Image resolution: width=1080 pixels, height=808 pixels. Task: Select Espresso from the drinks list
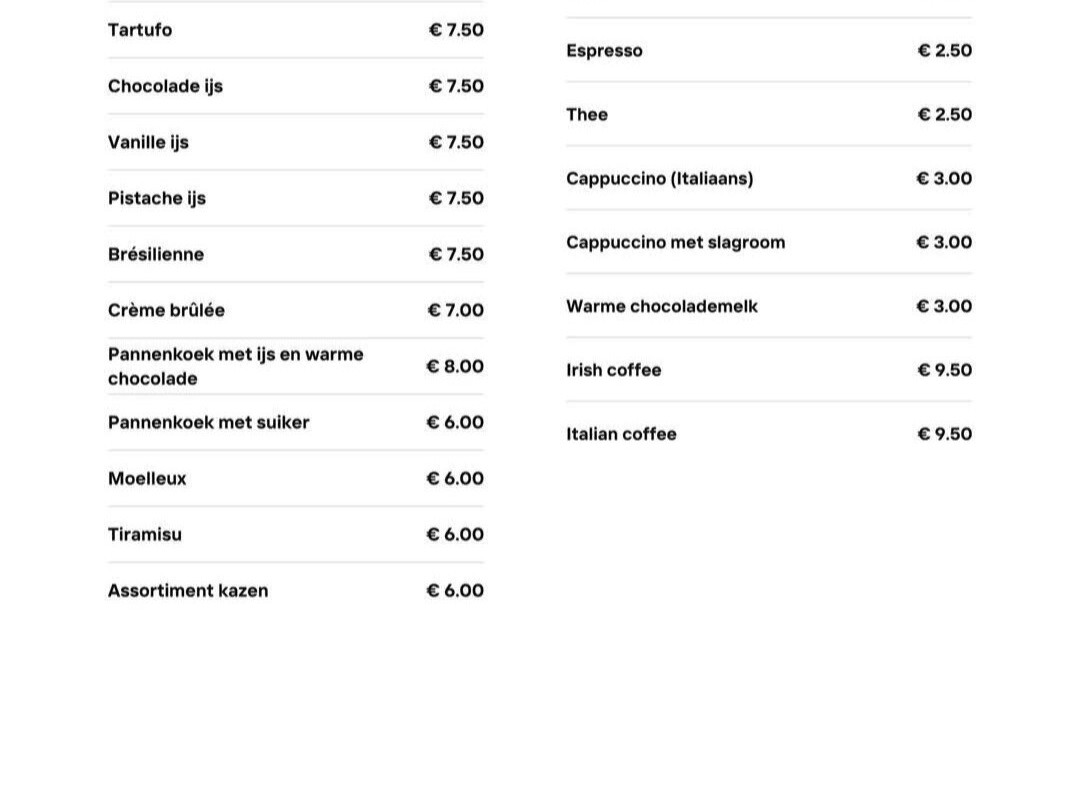click(604, 50)
